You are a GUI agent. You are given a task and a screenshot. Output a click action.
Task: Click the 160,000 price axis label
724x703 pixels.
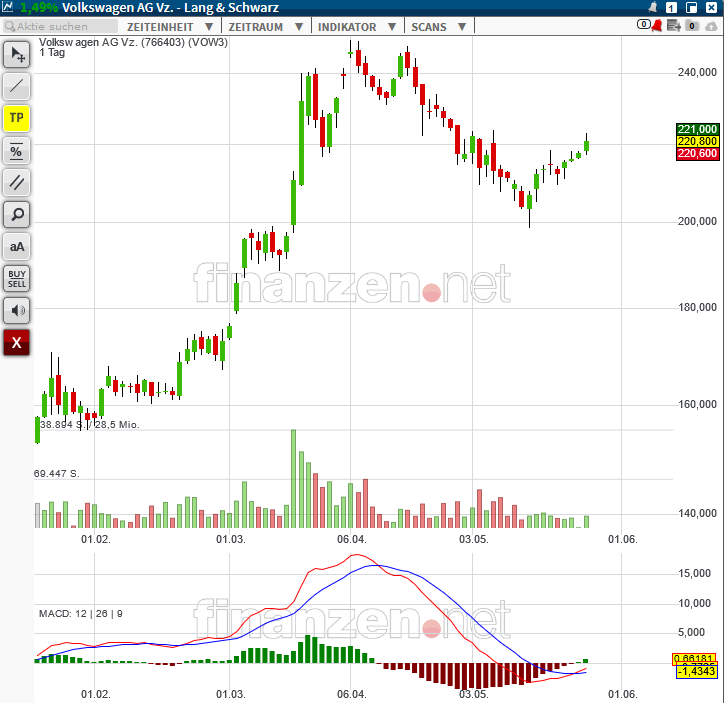(697, 404)
